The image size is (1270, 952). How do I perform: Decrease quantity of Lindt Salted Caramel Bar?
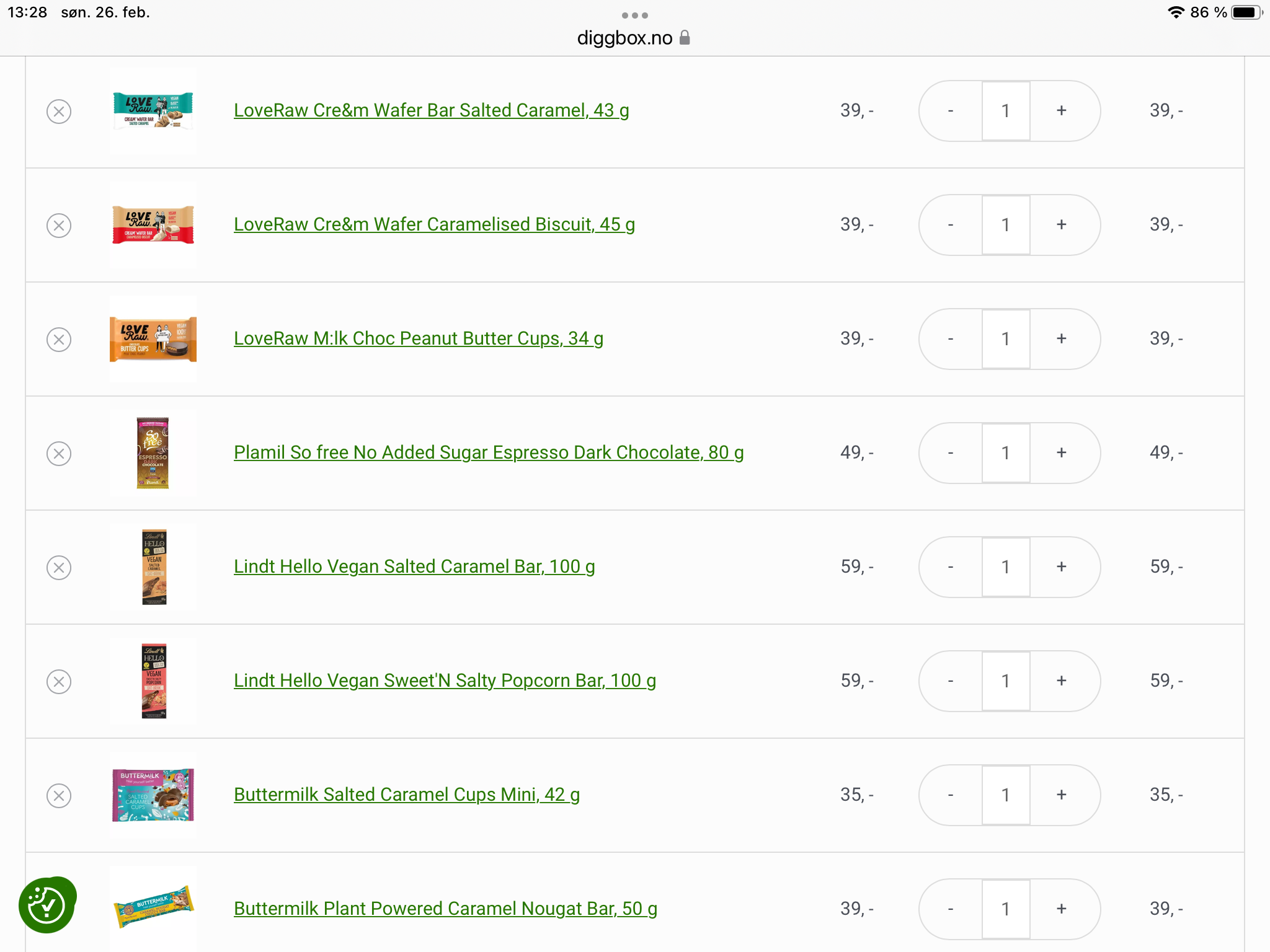[951, 567]
